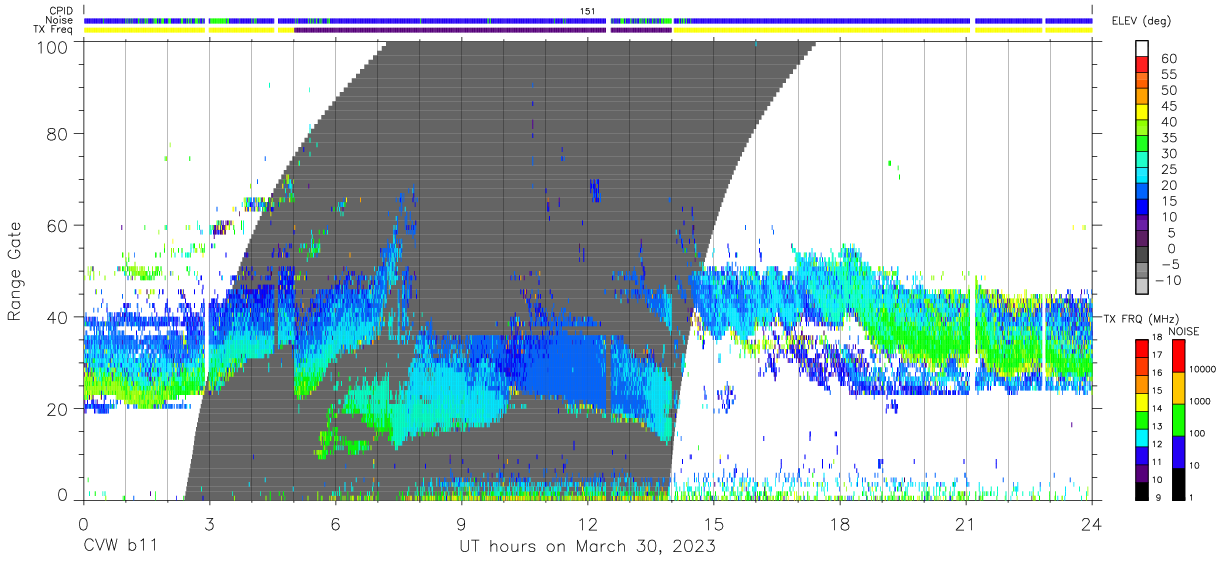The height and width of the screenshot is (567, 1228).
Task: Click the ELEV (deg) colorbar title
Action: point(1141,21)
